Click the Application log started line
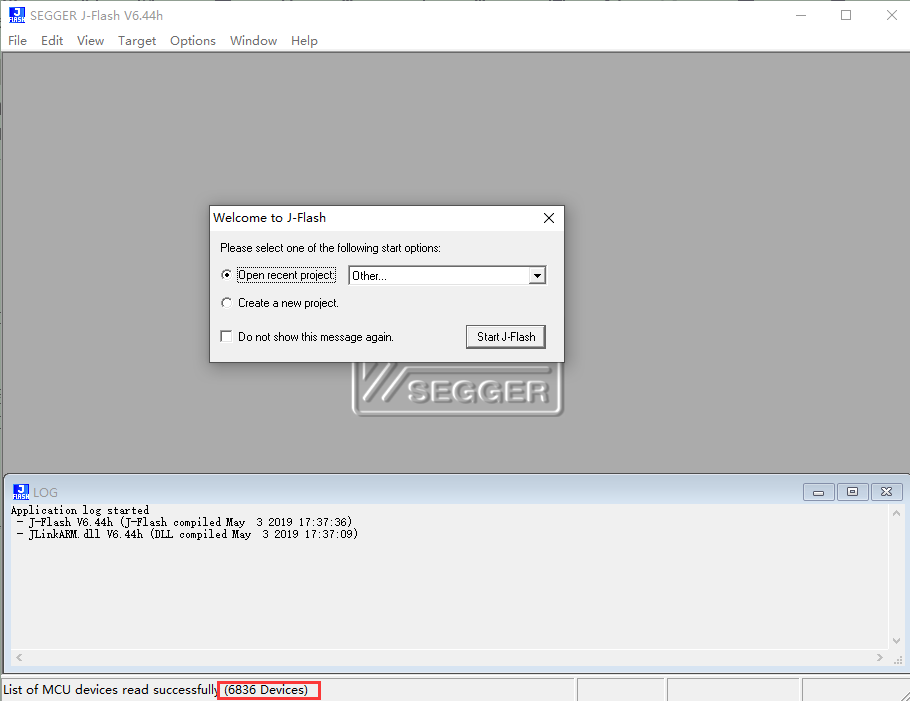This screenshot has width=910, height=701. point(80,510)
